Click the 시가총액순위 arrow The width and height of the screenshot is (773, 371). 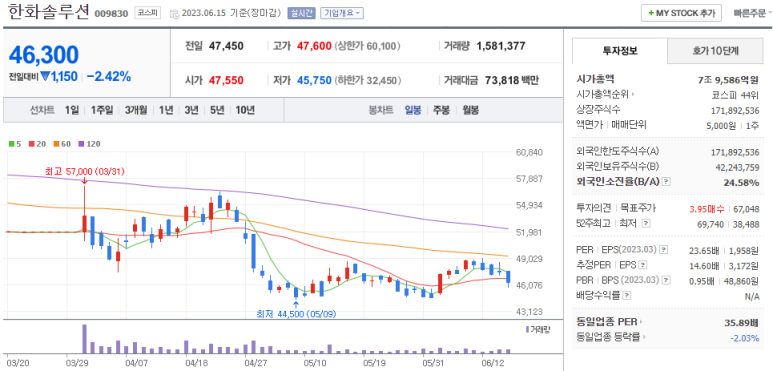tap(633, 95)
